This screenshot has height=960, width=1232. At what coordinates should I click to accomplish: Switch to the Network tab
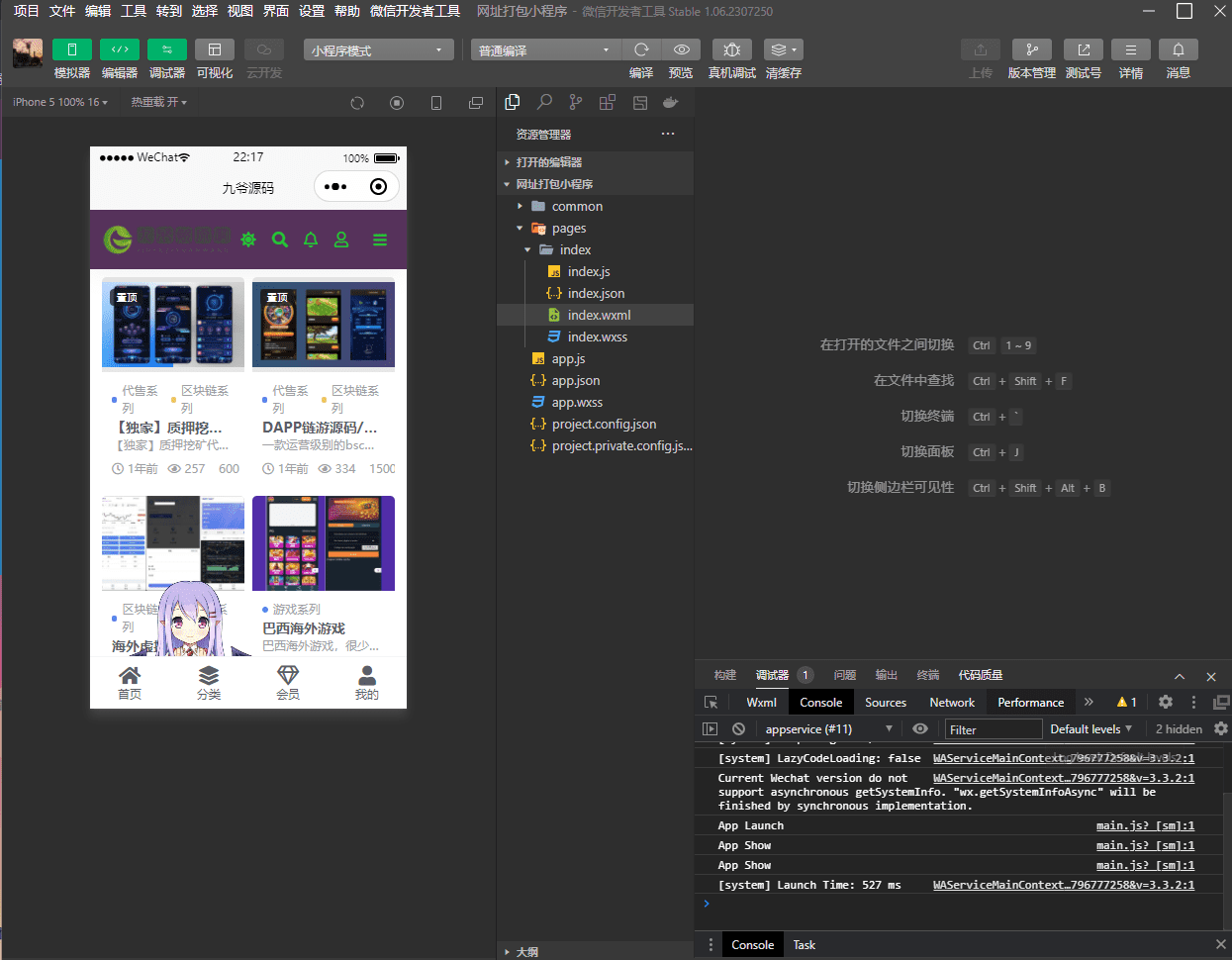coord(952,703)
